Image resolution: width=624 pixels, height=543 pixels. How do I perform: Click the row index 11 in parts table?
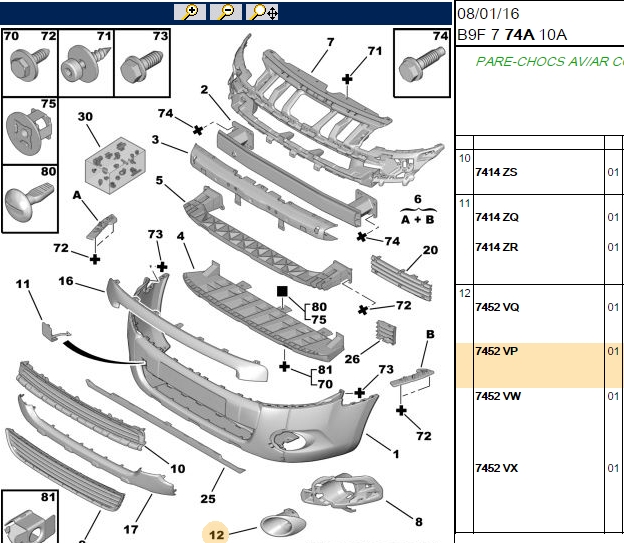coord(464,203)
